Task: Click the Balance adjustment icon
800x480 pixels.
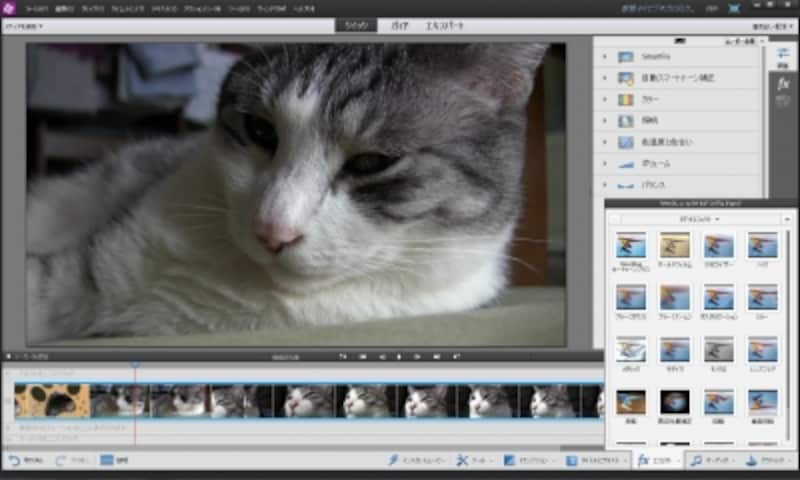Action: [x=626, y=185]
